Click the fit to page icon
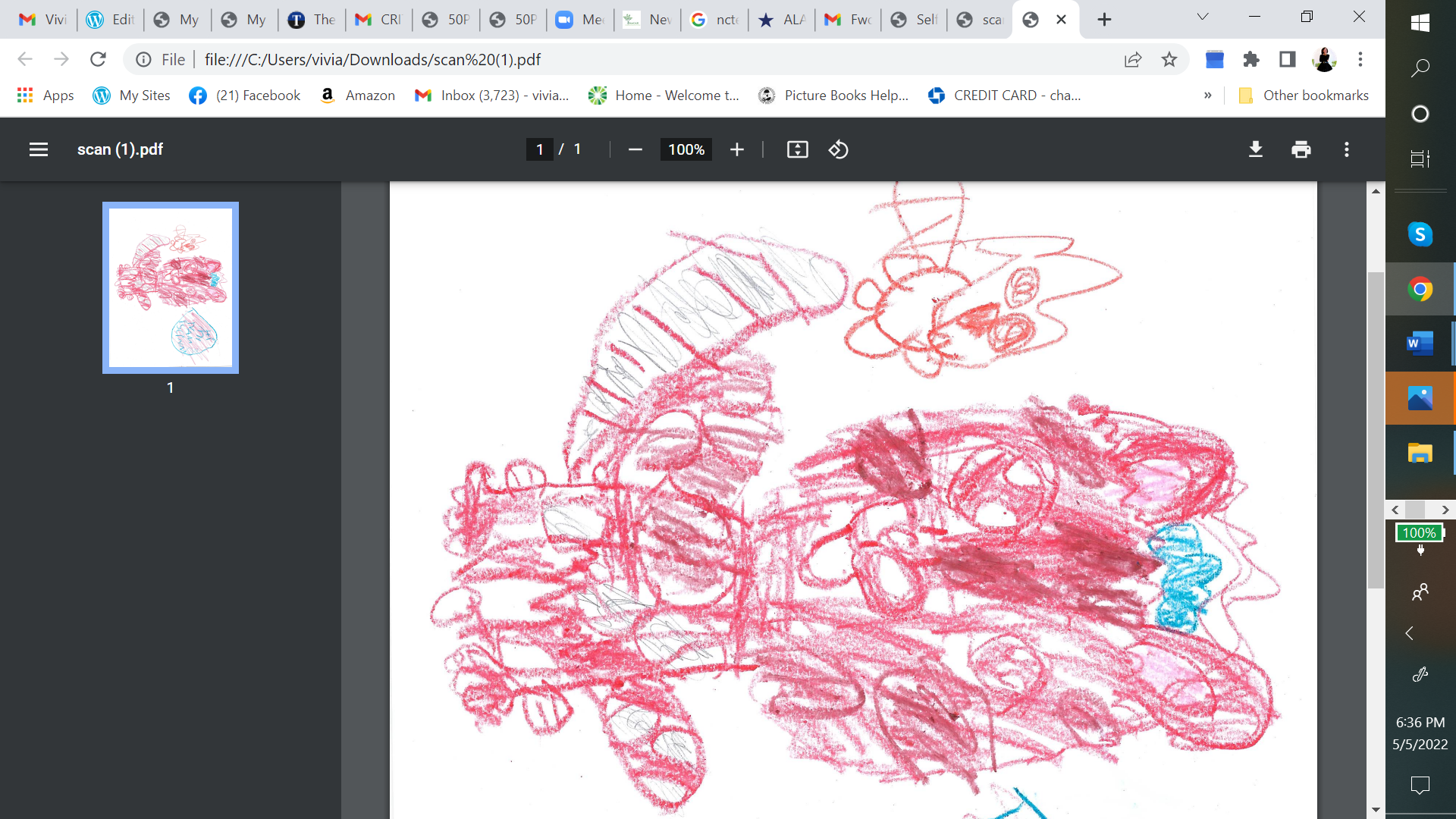This screenshot has height=819, width=1456. [797, 149]
